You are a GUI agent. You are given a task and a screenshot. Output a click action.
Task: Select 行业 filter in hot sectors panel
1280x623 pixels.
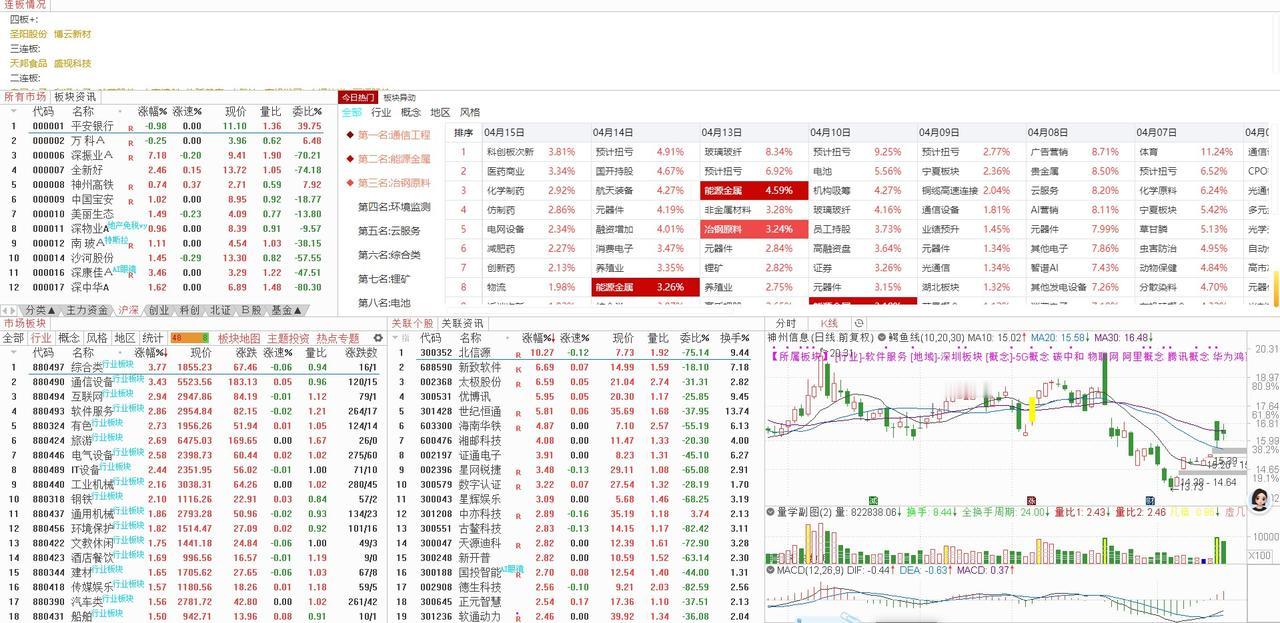381,113
